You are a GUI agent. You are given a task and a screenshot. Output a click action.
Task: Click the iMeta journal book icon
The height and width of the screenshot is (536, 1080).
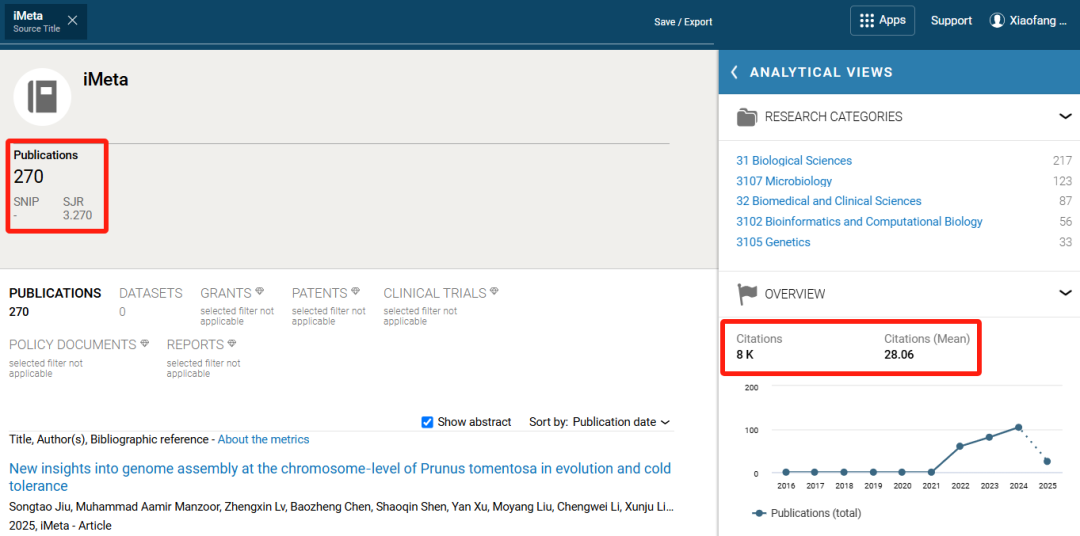pos(43,97)
